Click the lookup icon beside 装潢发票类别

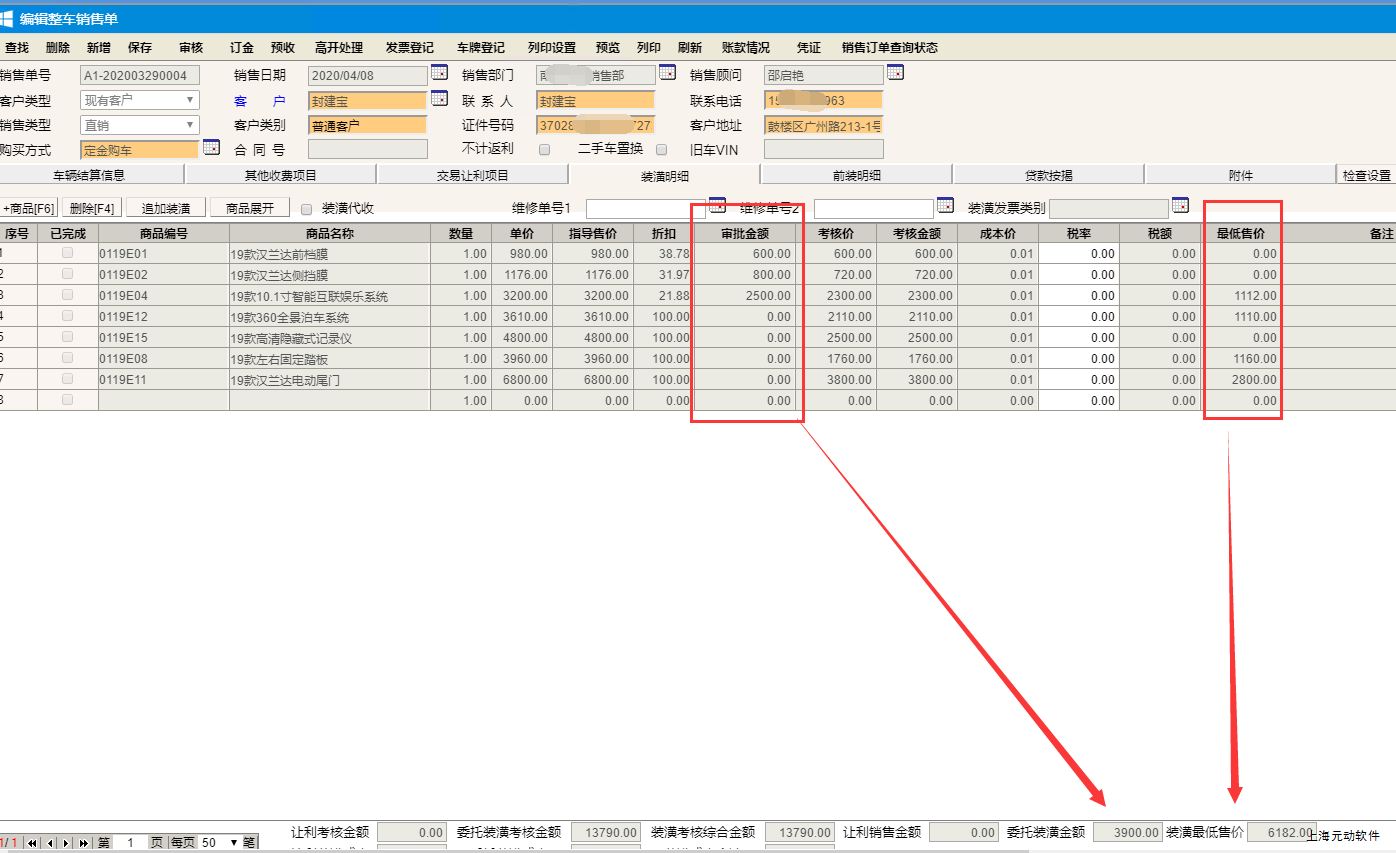[x=1180, y=206]
